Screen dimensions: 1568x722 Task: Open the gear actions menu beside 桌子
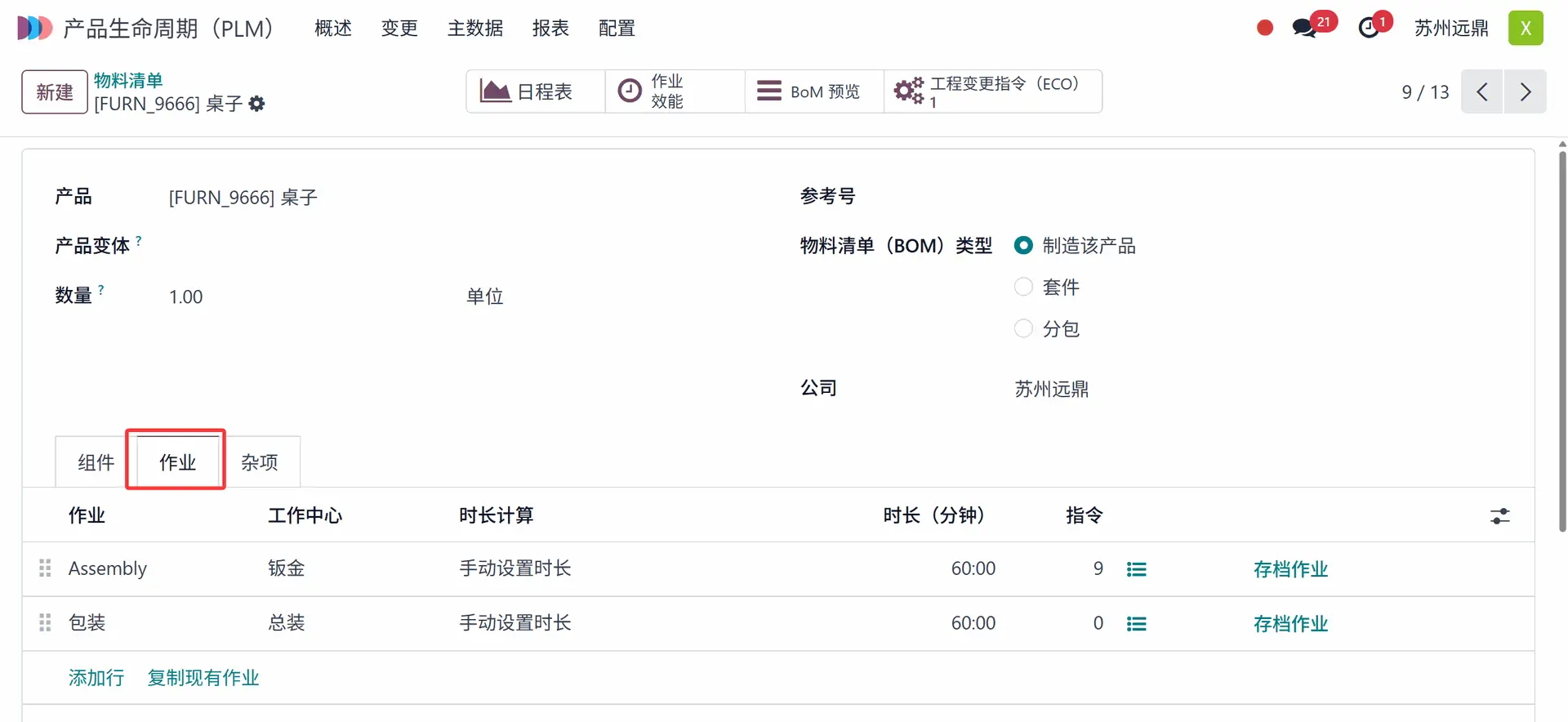click(x=256, y=104)
